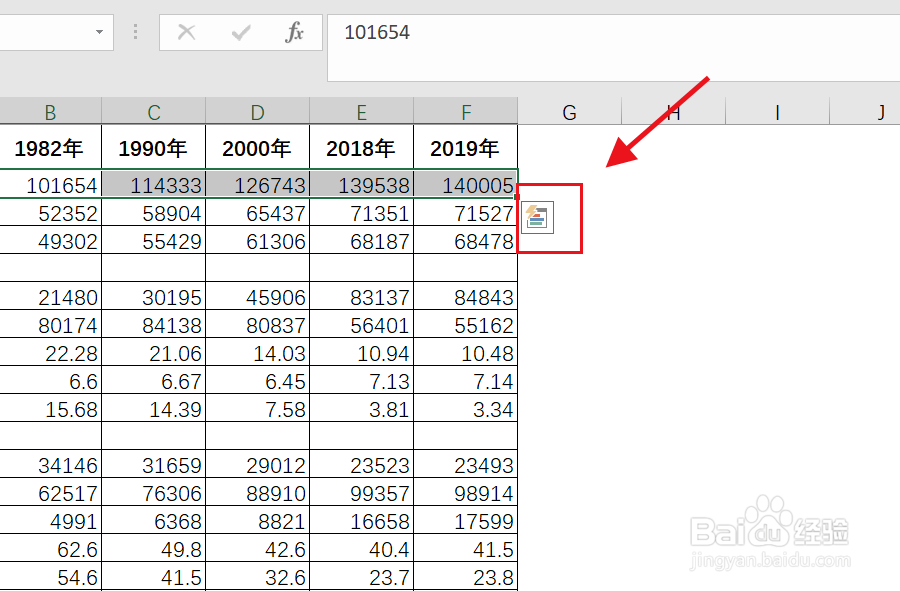Select cell containing 7.13
Screen dimensions: 900x591
(362, 380)
